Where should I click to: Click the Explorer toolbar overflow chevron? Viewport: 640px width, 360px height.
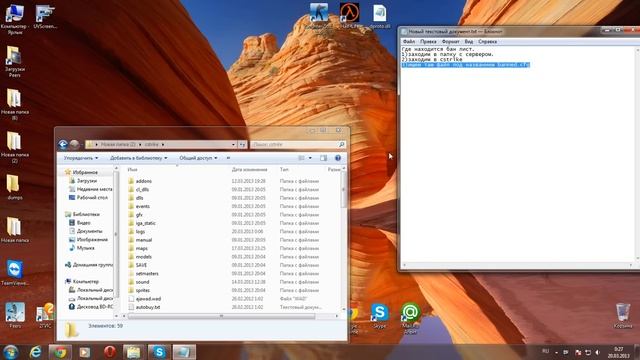[228, 158]
